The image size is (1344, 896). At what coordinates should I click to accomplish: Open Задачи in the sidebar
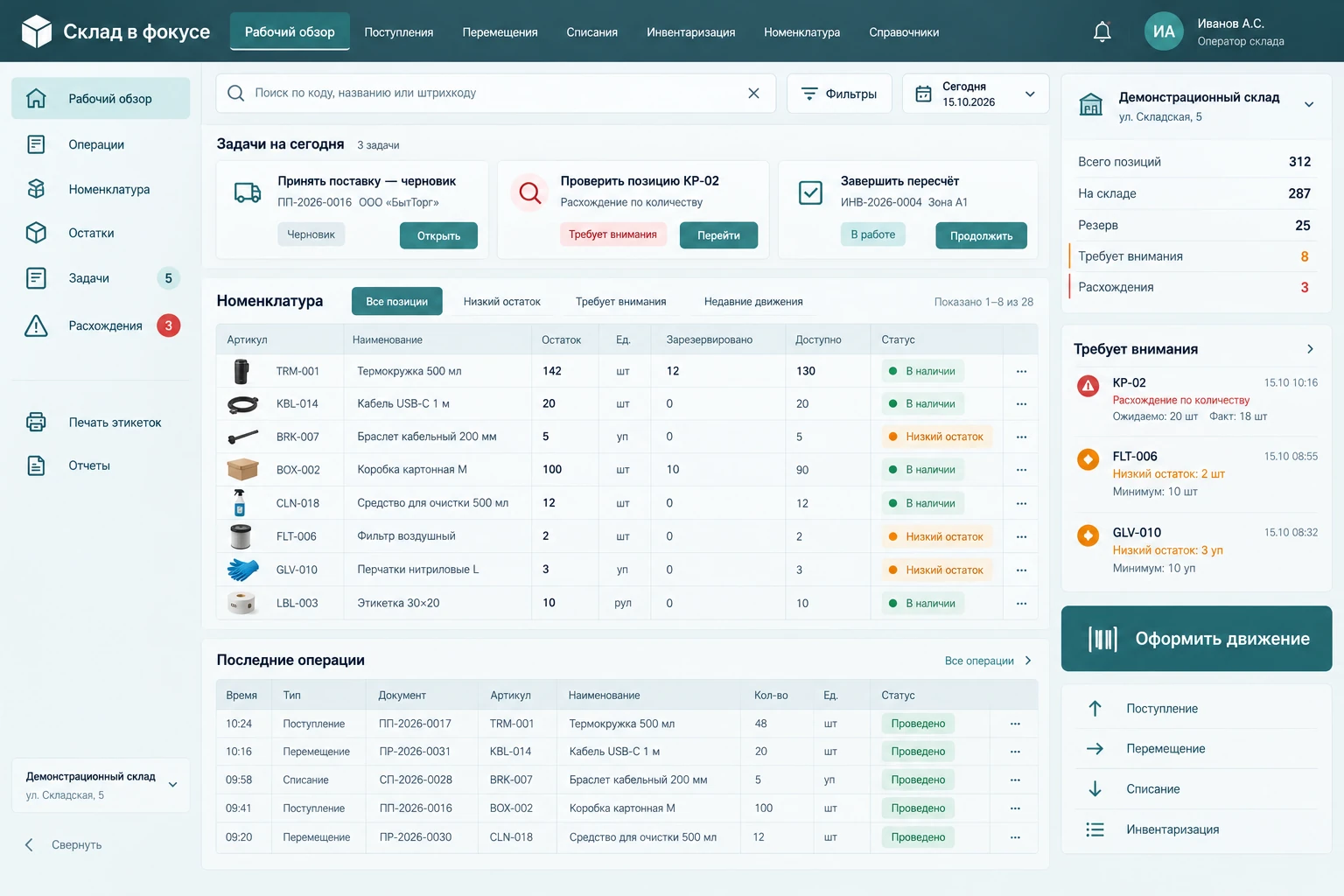[101, 278]
